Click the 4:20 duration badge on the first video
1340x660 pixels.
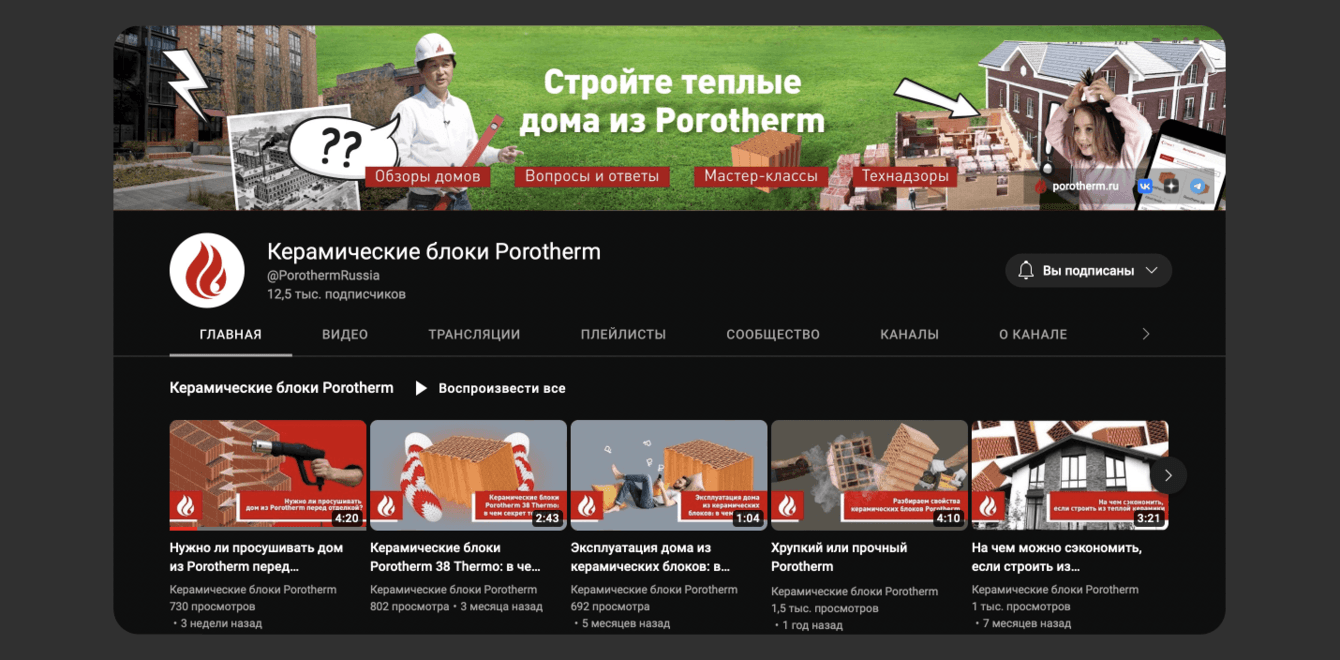click(347, 519)
